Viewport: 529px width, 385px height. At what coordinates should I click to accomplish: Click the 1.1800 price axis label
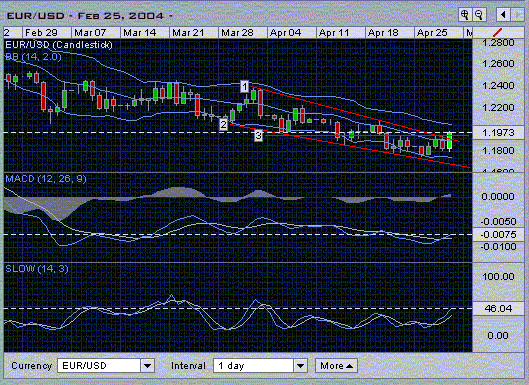point(498,150)
